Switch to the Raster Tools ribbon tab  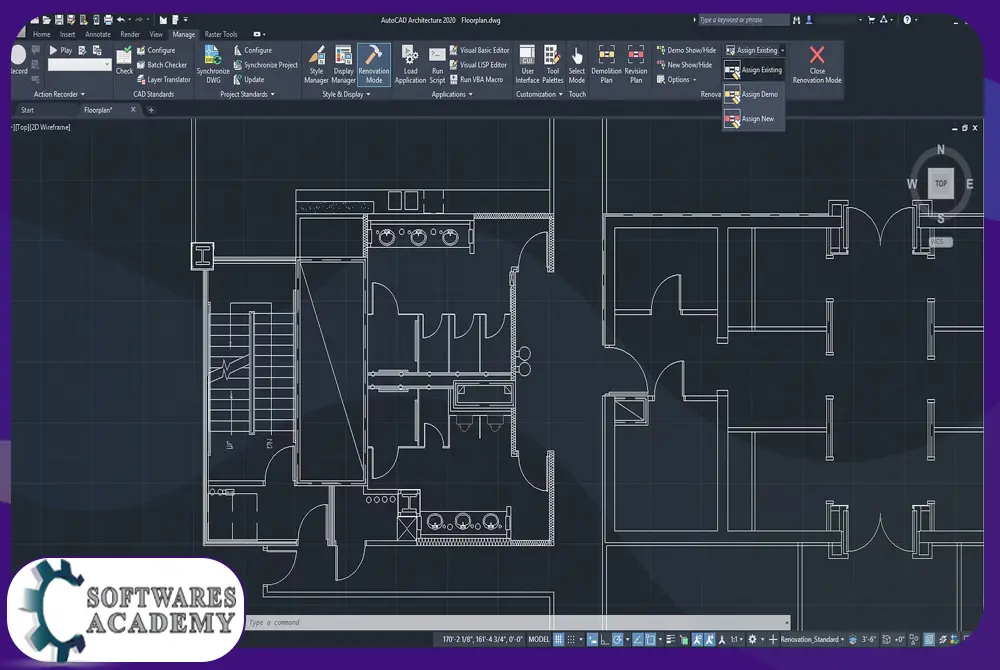click(x=221, y=34)
